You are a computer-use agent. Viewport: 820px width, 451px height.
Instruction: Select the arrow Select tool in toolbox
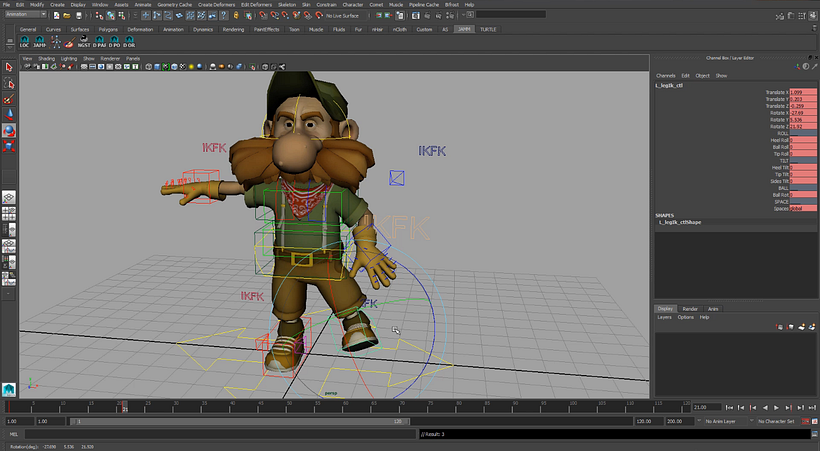[9, 68]
